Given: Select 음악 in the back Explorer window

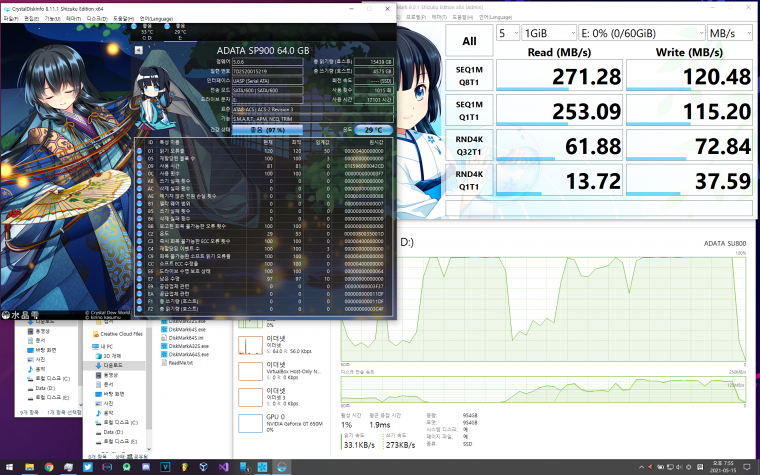Looking at the screenshot, I should click(x=36, y=369).
